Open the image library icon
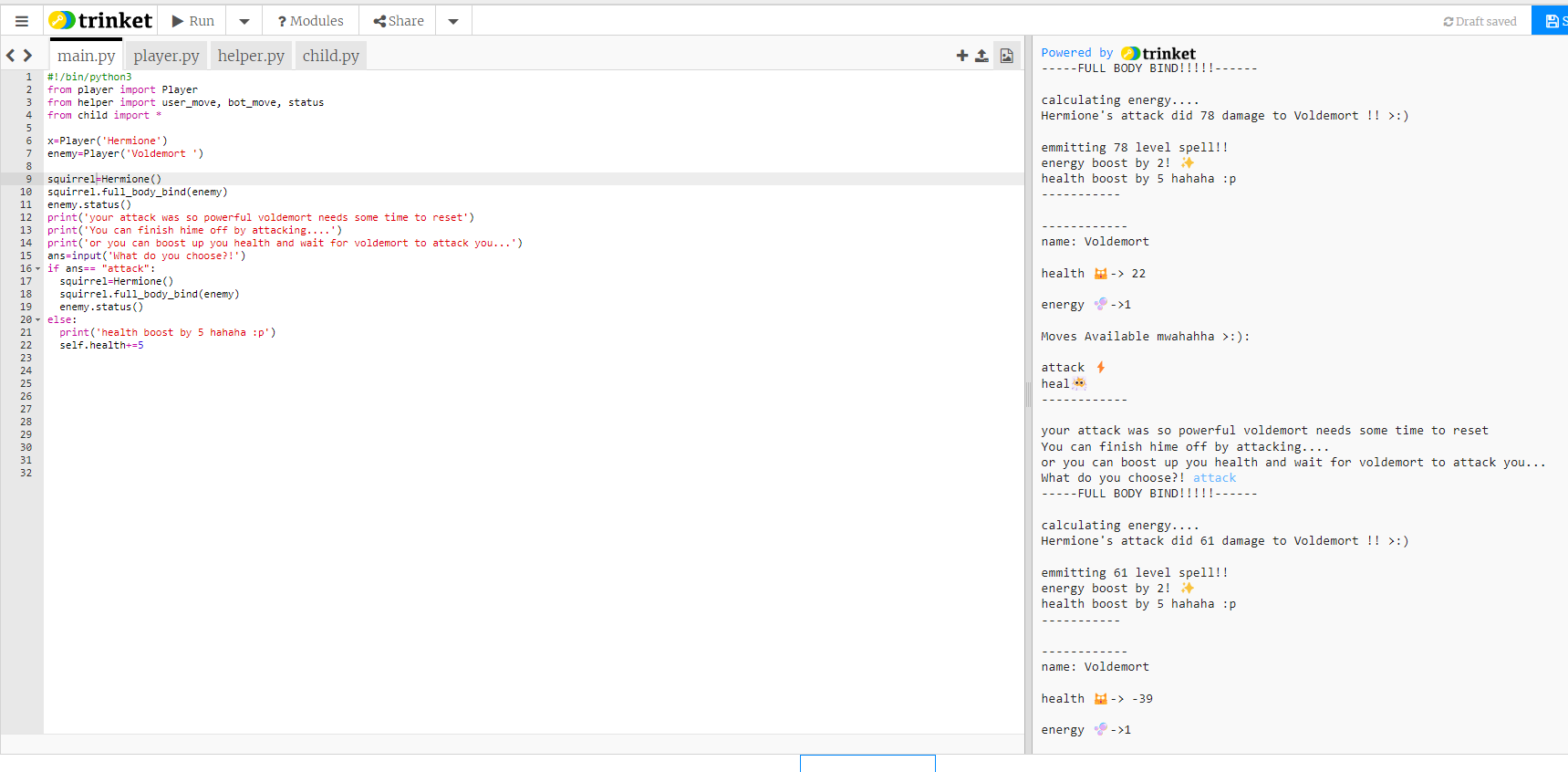 (x=1007, y=56)
